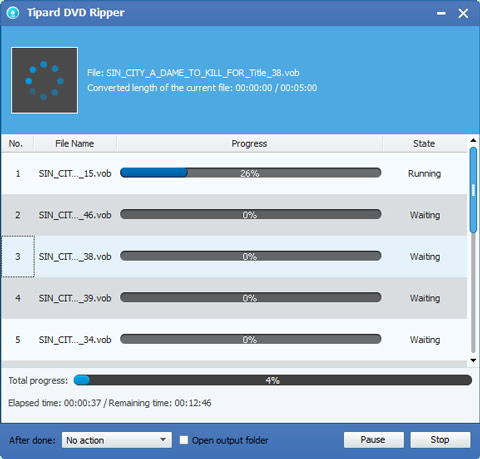Click the loading preview thumbnail
This screenshot has width=480, height=459.
click(44, 80)
